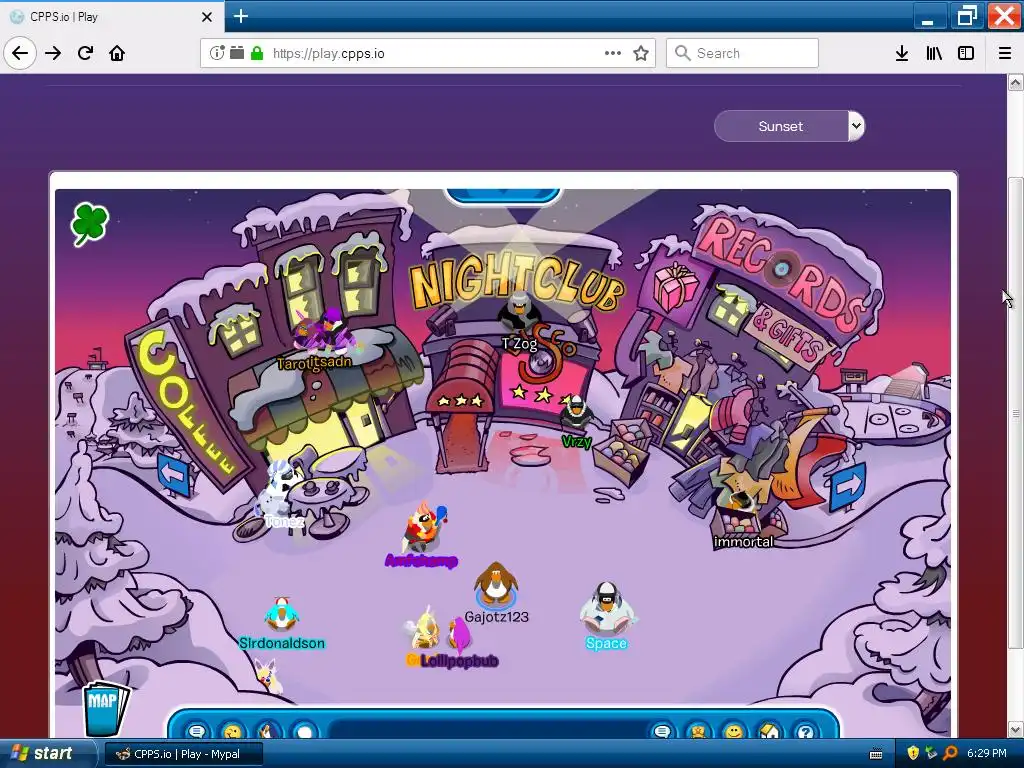The image size is (1024, 768).
Task: Click the left arrow street sign
Action: coord(174,474)
